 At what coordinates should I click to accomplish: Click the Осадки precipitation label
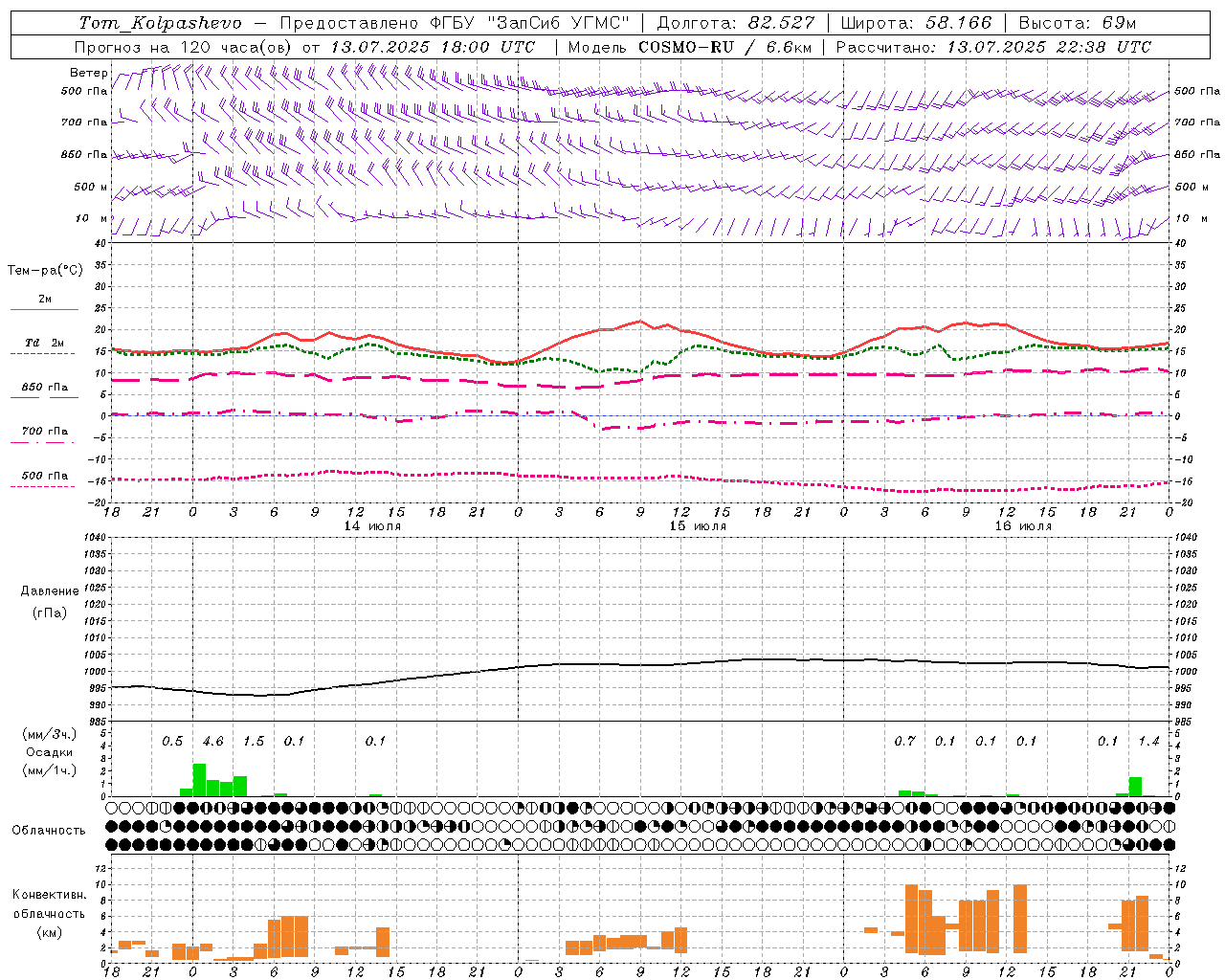pyautogui.click(x=49, y=752)
